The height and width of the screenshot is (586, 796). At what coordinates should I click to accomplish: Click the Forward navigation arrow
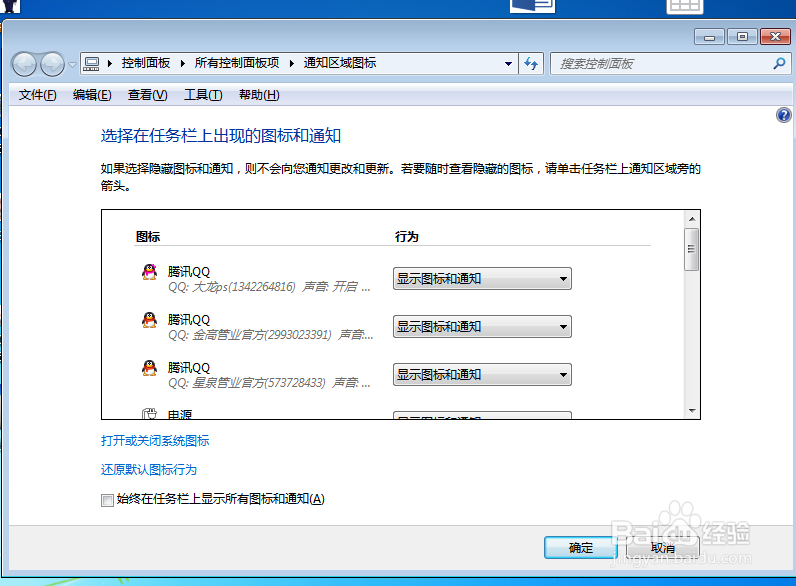coord(52,64)
